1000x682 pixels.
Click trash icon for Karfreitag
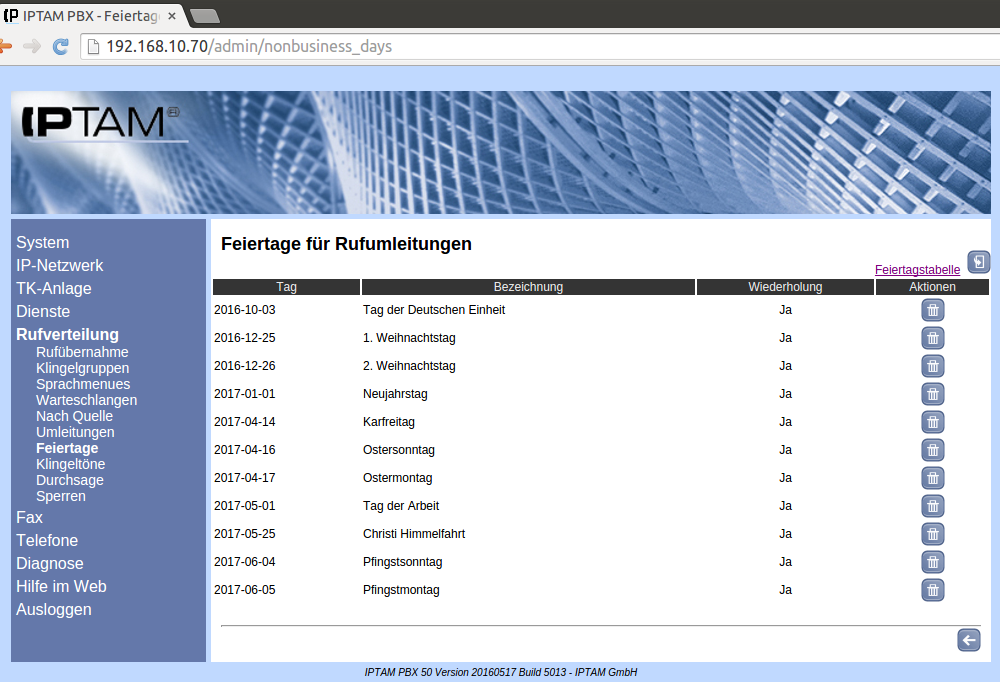[x=932, y=422]
